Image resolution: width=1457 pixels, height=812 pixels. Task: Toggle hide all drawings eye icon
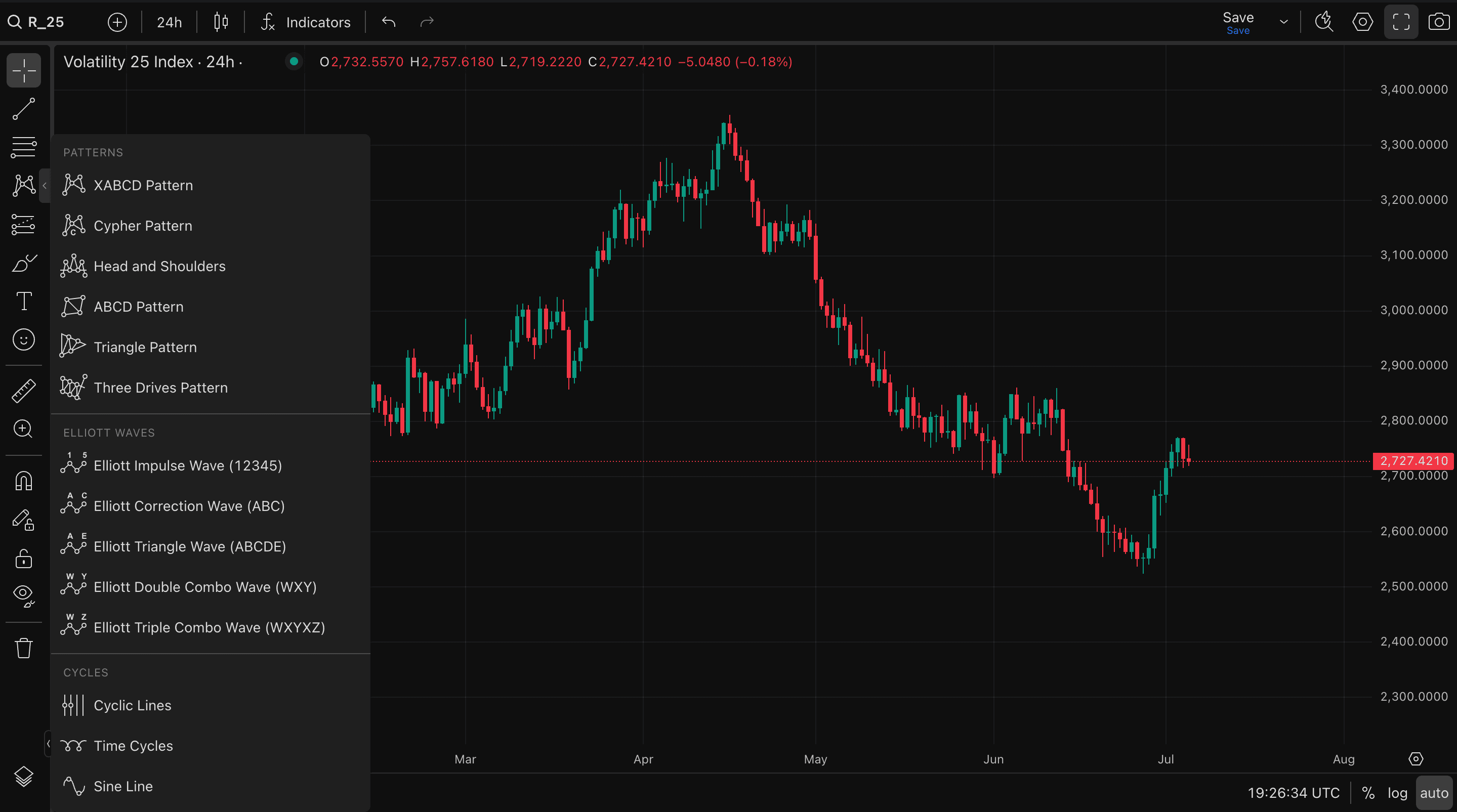(24, 596)
